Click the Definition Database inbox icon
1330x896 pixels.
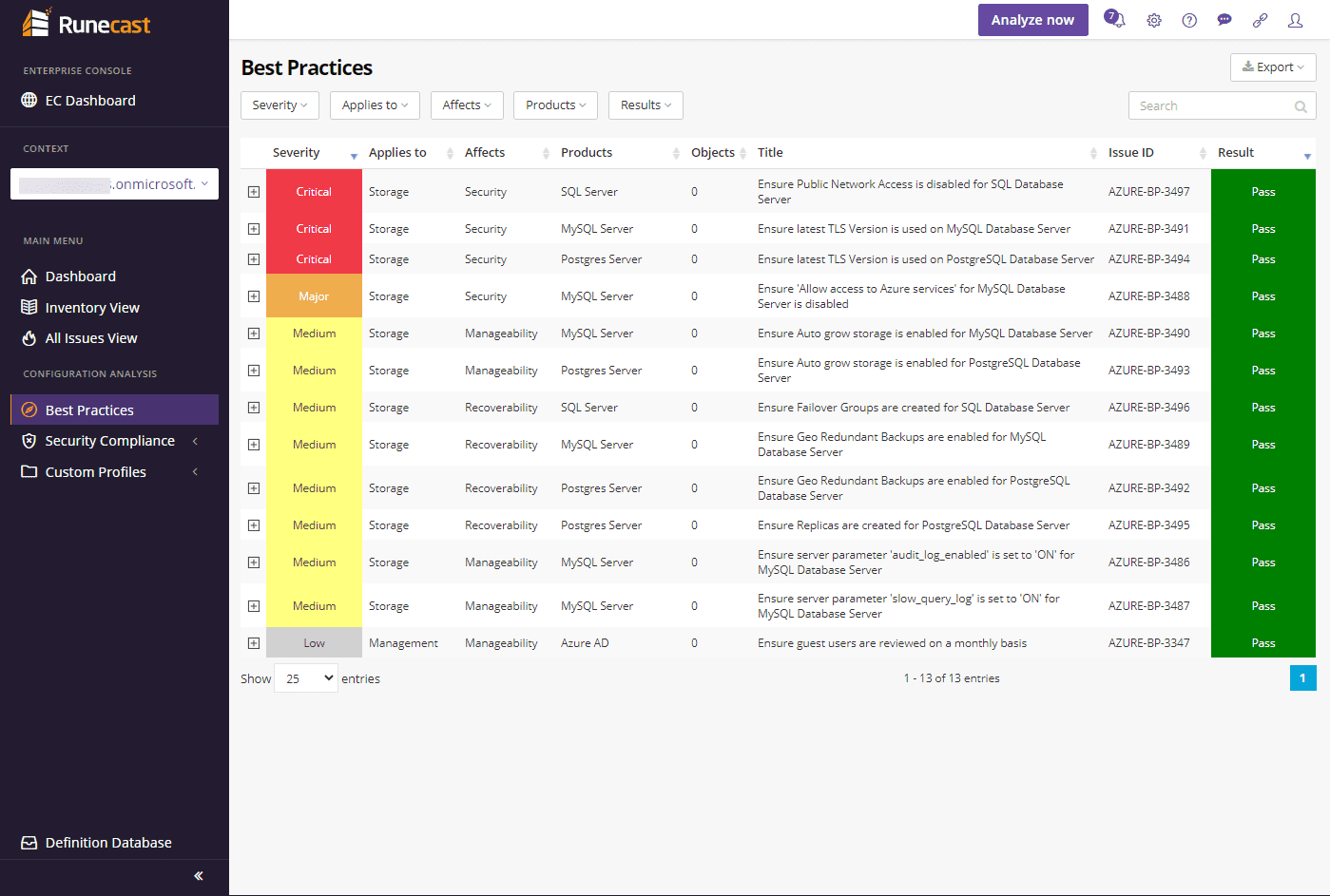pyautogui.click(x=29, y=843)
